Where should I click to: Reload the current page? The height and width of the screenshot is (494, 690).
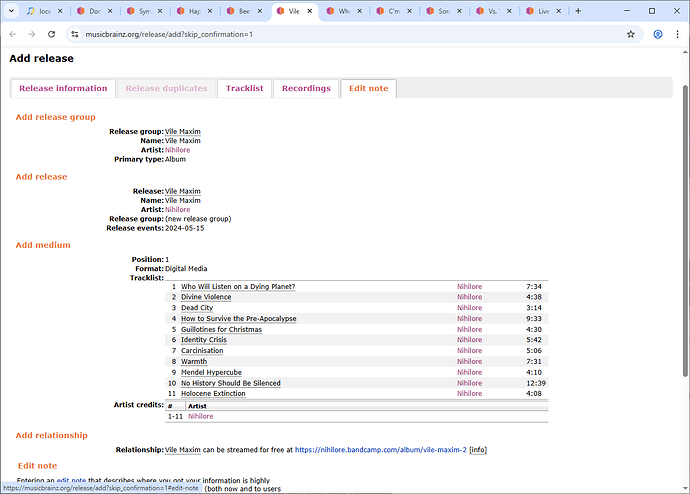(51, 34)
